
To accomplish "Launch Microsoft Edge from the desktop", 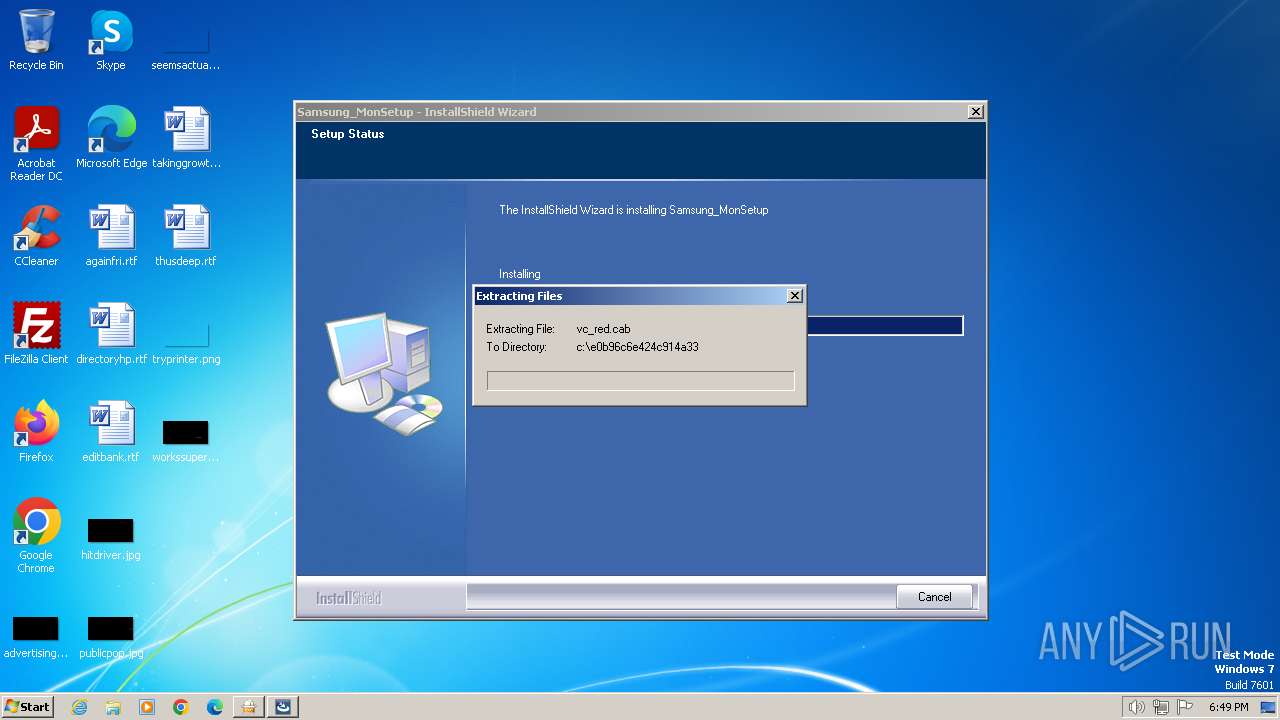I will 111,138.
